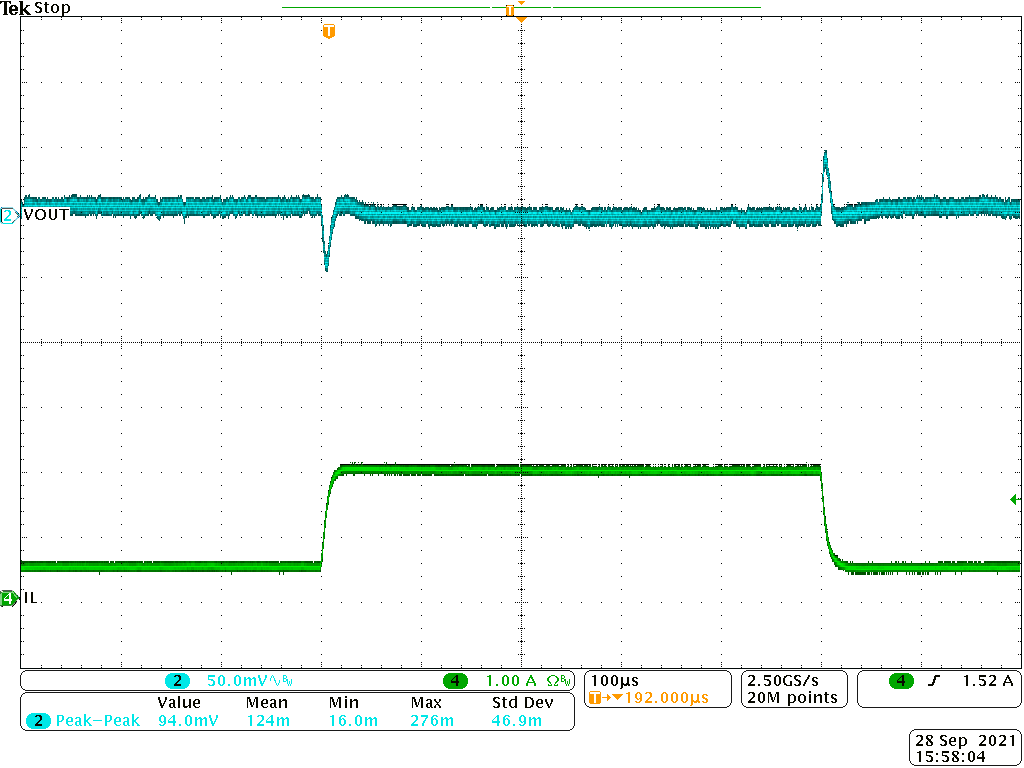
Task: Click the trigger position marker in the record bar
Action: pyautogui.click(x=510, y=9)
